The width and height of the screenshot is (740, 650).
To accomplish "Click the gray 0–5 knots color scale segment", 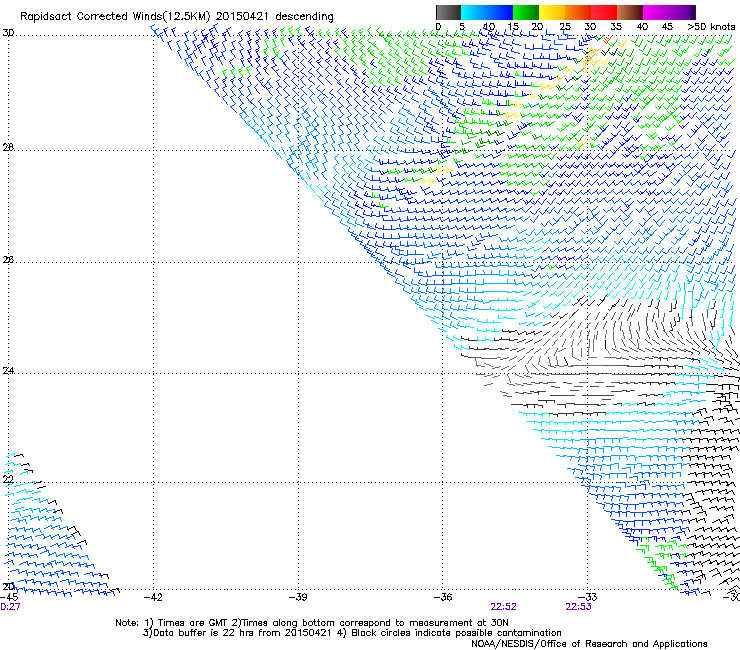I will point(448,12).
